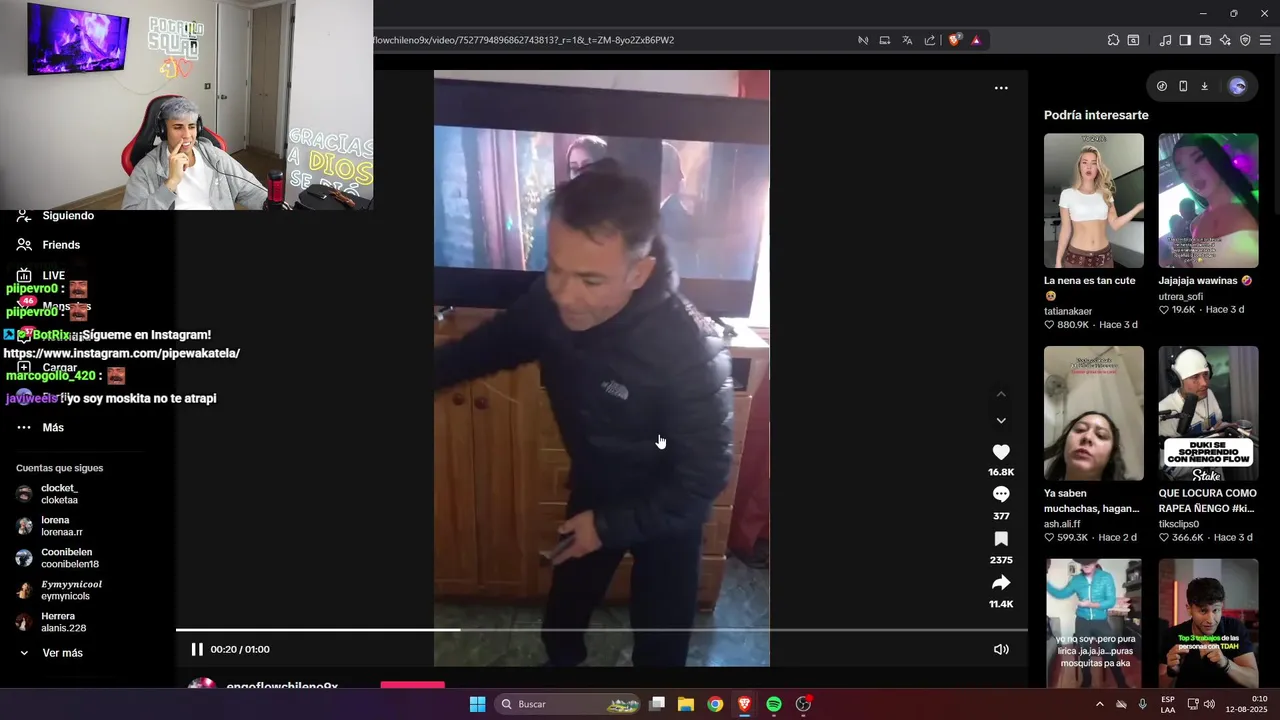1280x720 pixels.
Task: Open Spotify from taskbar
Action: point(774,704)
